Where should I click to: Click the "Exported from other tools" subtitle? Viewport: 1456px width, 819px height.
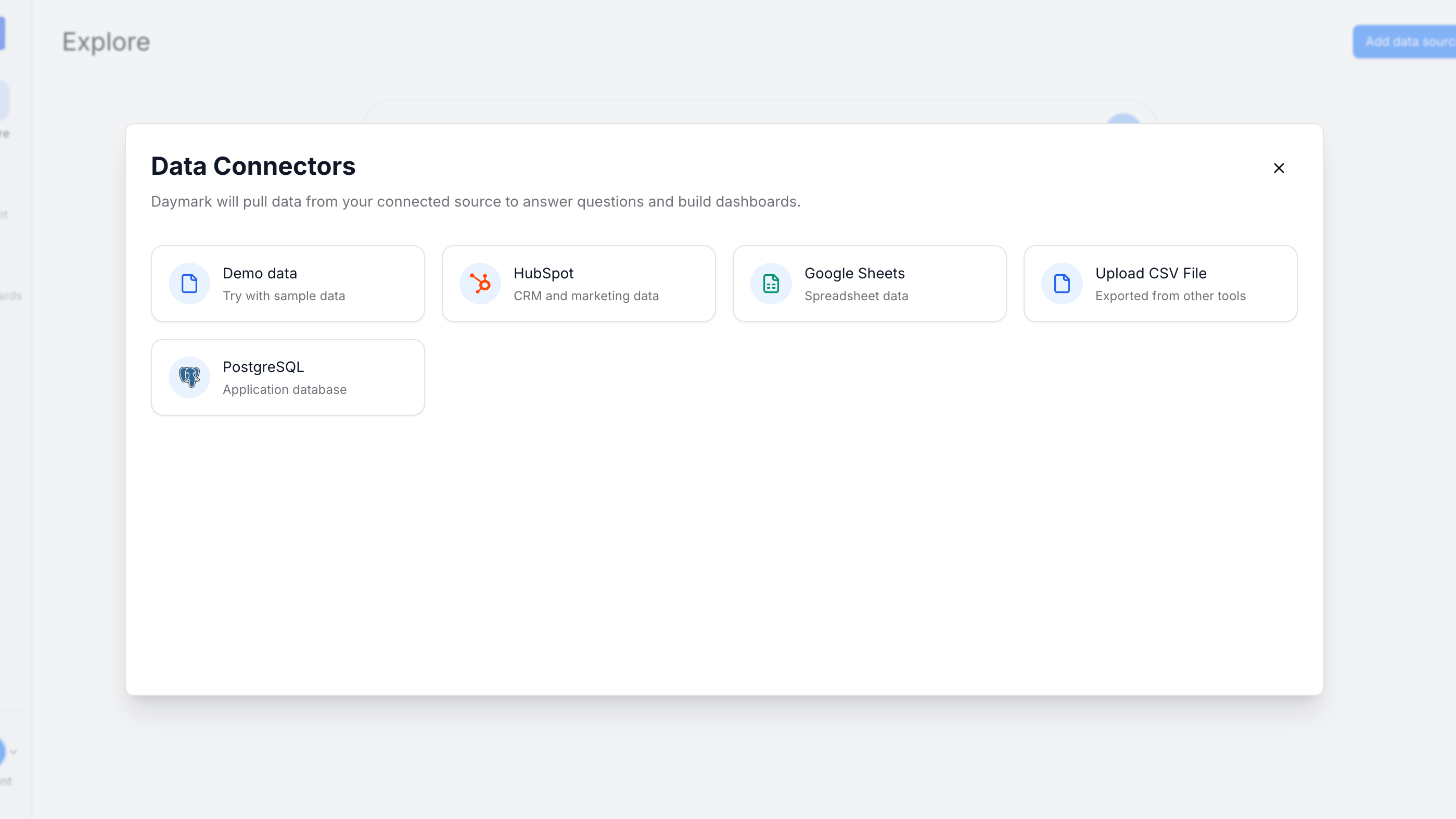[x=1170, y=296]
